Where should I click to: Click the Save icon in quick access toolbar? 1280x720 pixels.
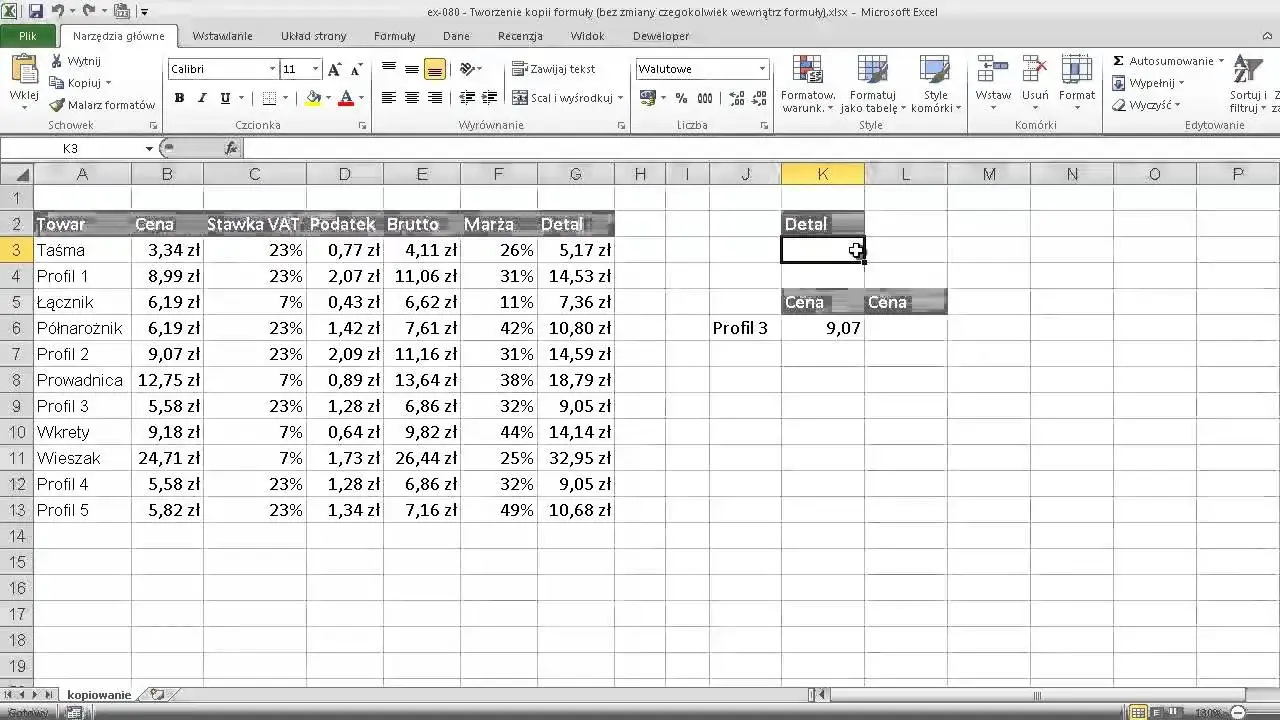(x=36, y=12)
